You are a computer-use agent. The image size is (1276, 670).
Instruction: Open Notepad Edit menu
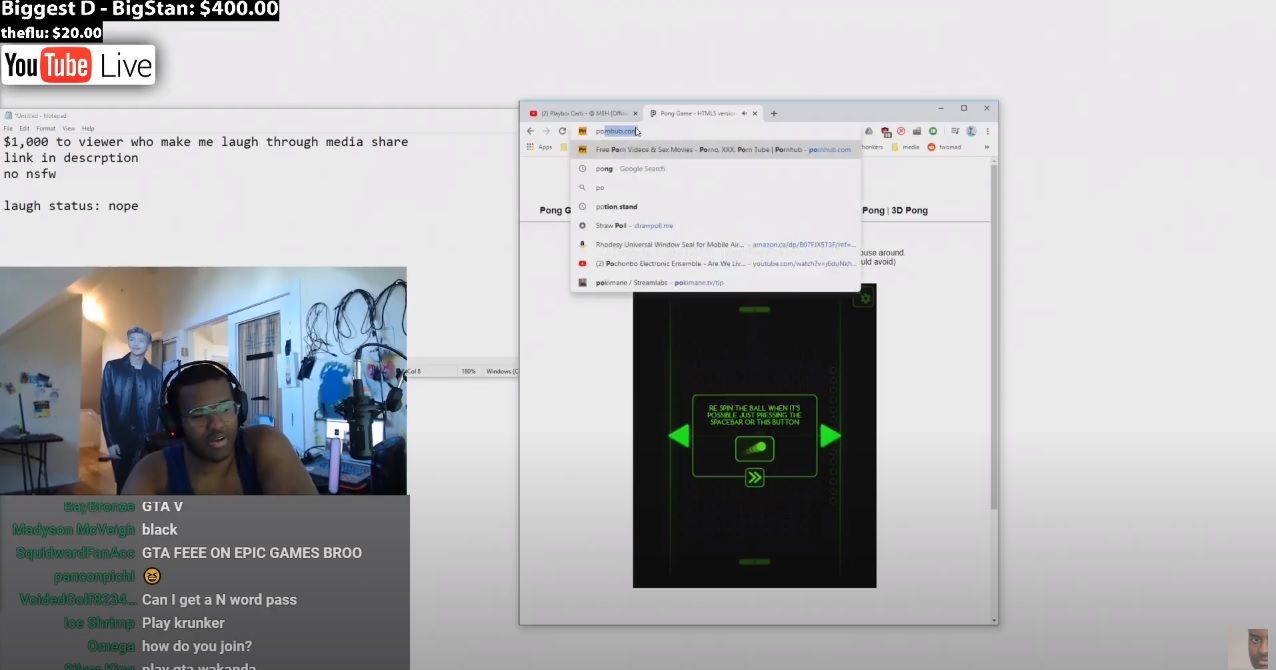point(25,129)
